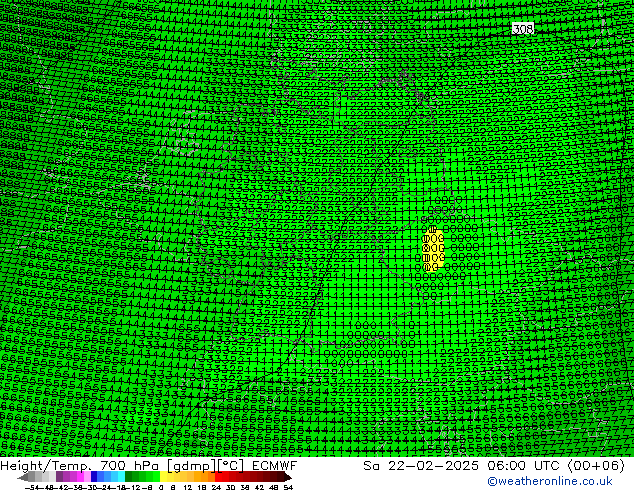Click the '[°C]' unit label

click(231, 465)
